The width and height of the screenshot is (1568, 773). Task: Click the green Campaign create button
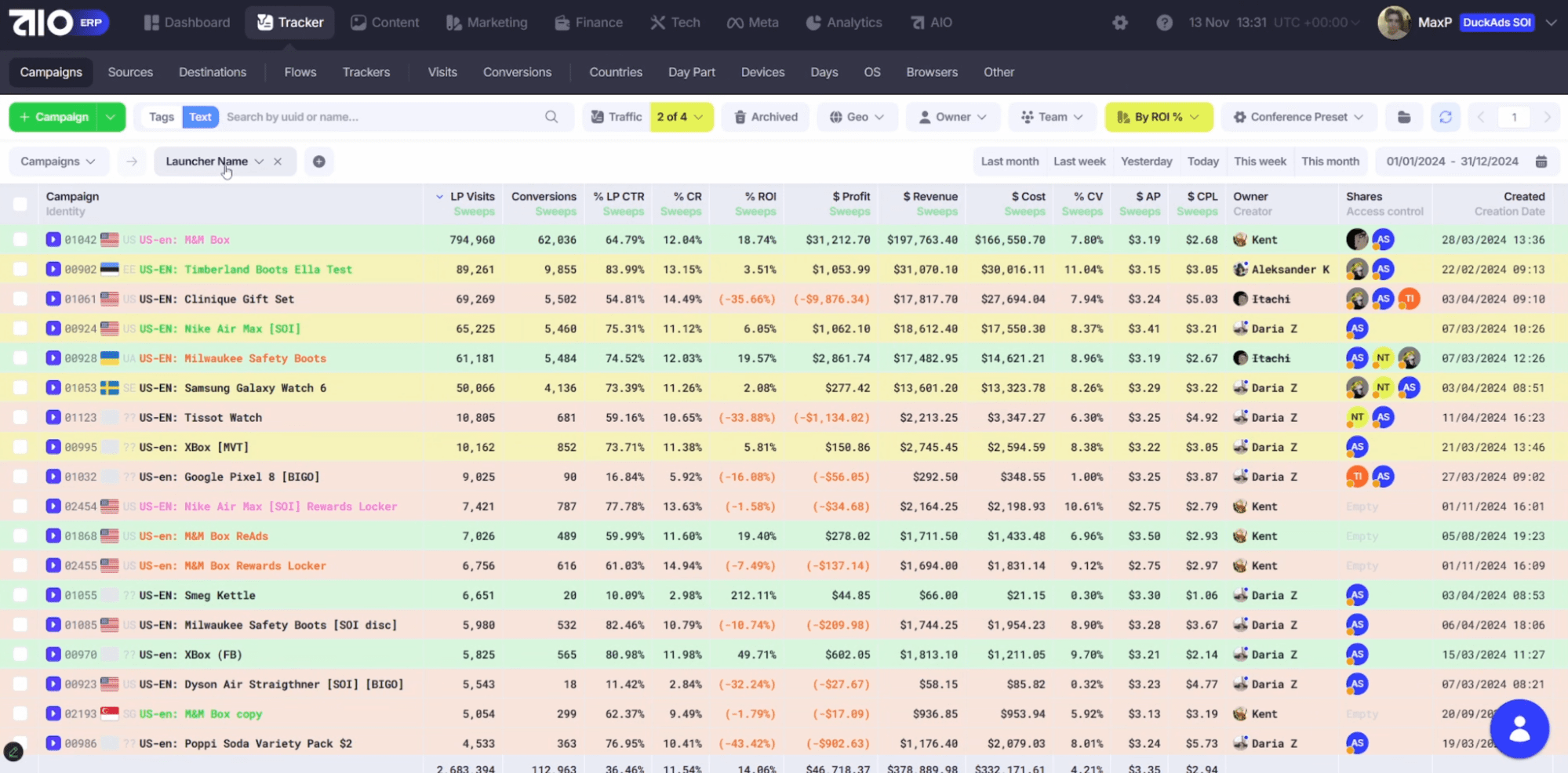coord(53,117)
